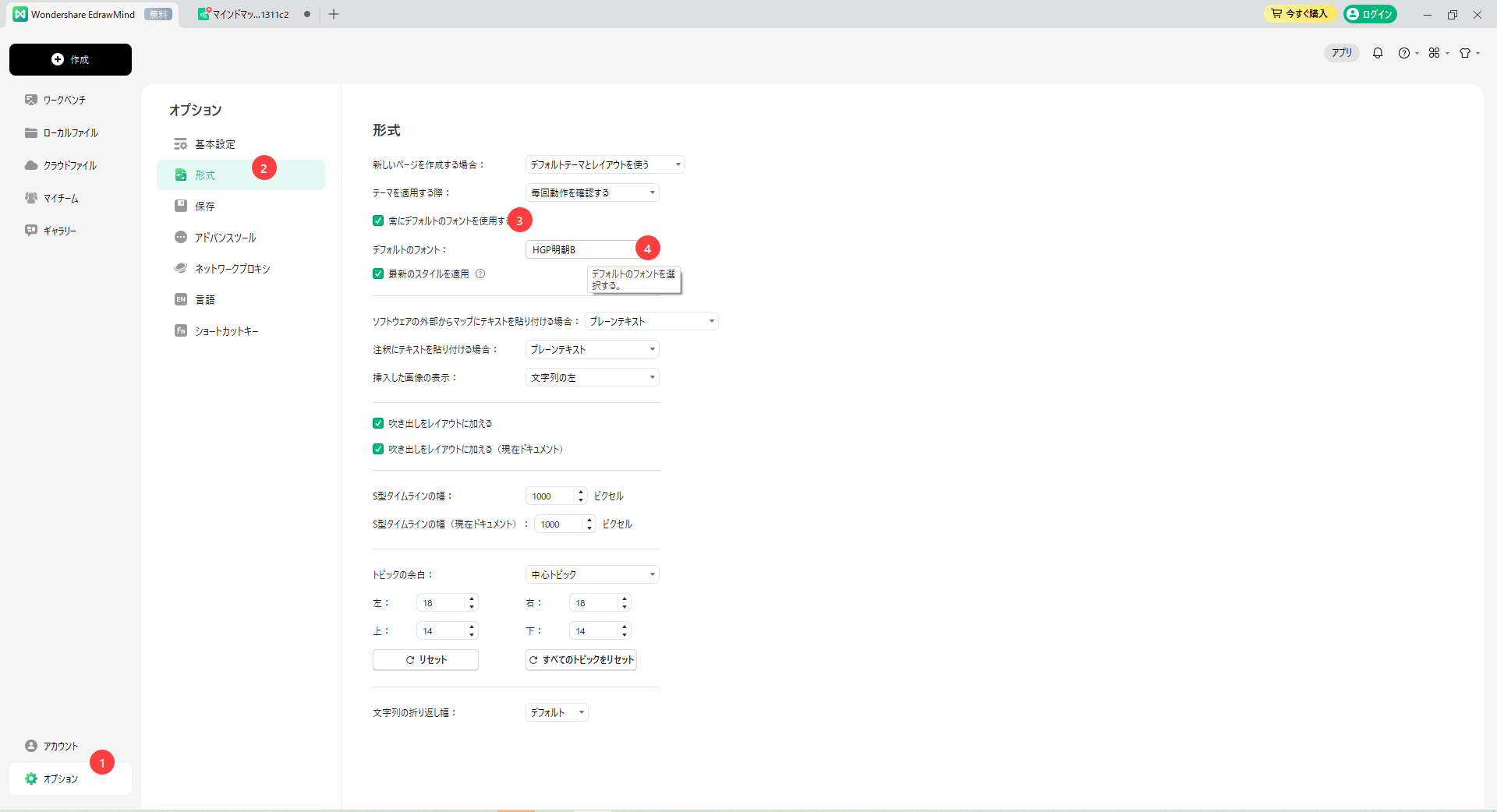Click S型タイムラインの幅 stepper arrows
1497x812 pixels.
(581, 496)
